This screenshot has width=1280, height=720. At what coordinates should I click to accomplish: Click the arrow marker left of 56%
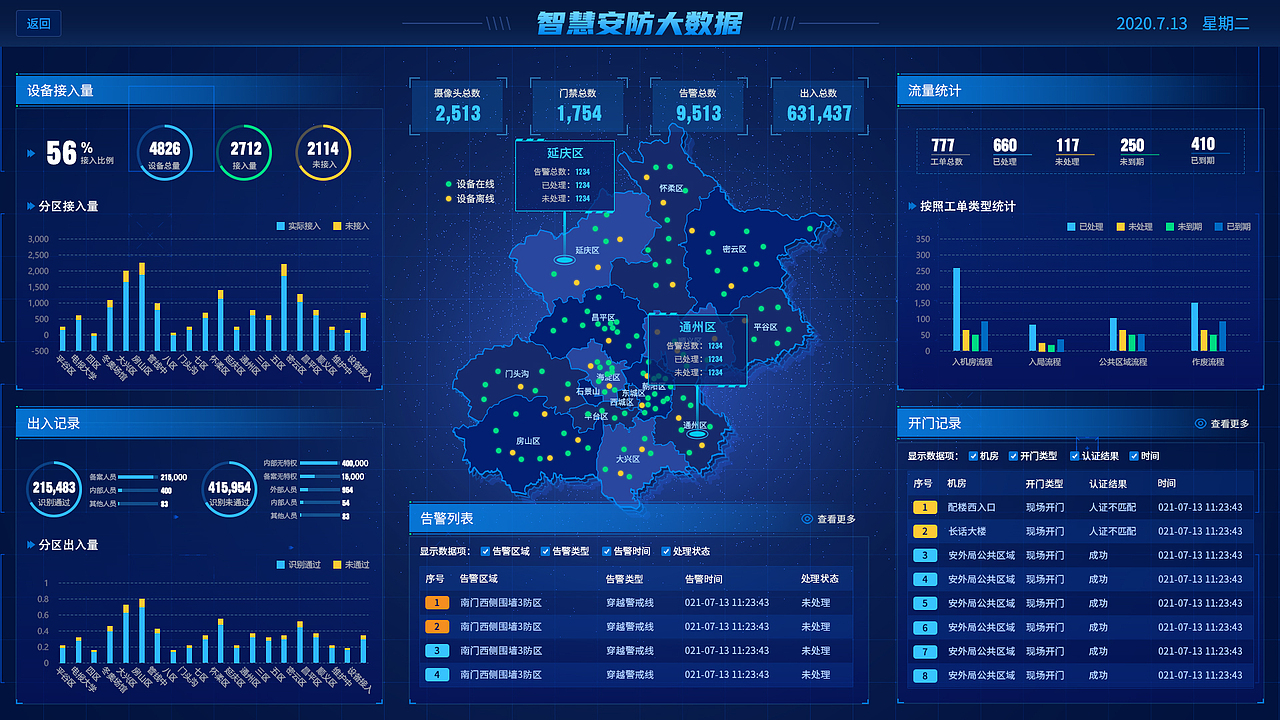[x=31, y=153]
